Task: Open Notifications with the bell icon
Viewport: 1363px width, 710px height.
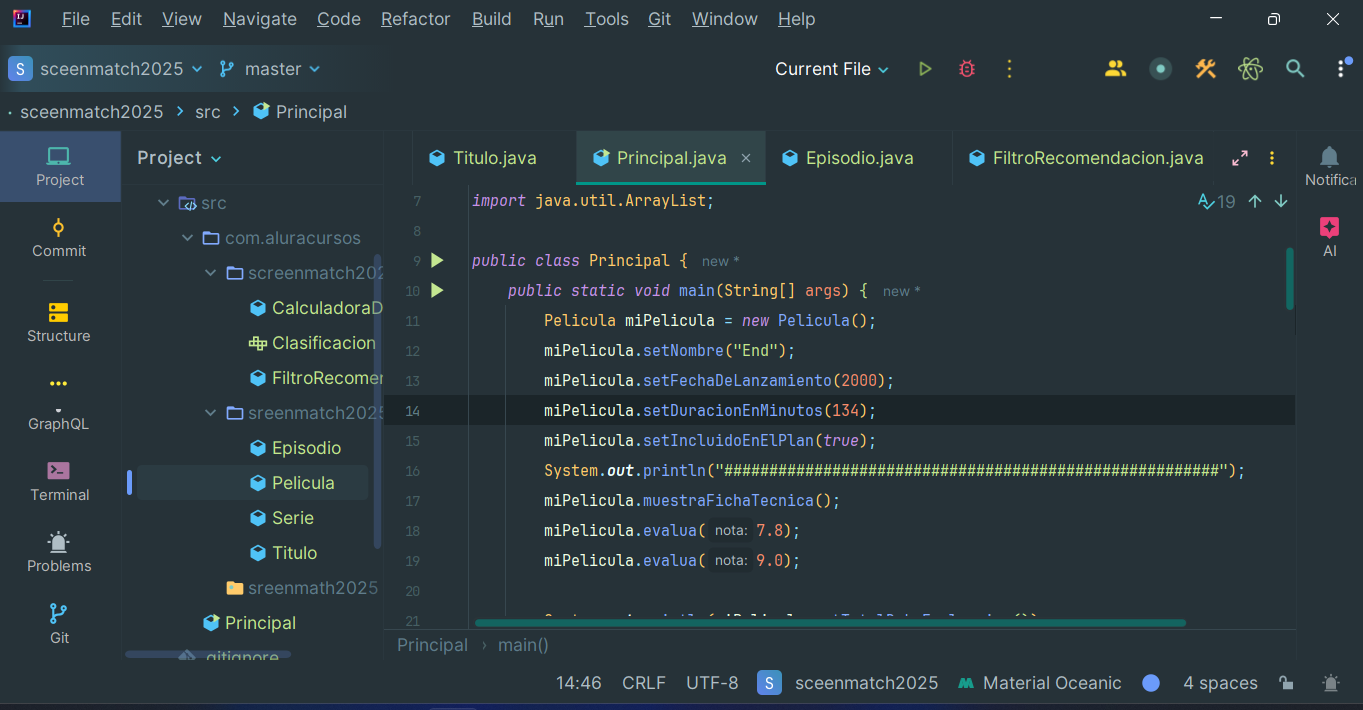Action: click(x=1329, y=157)
